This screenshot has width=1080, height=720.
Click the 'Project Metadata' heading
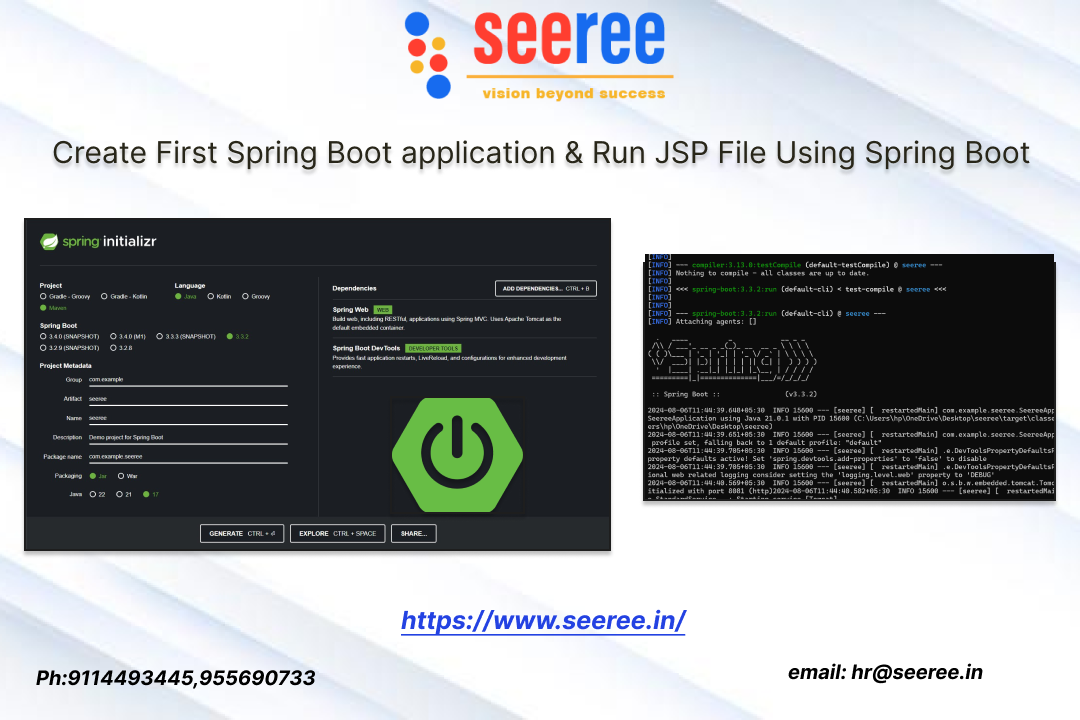pyautogui.click(x=65, y=366)
